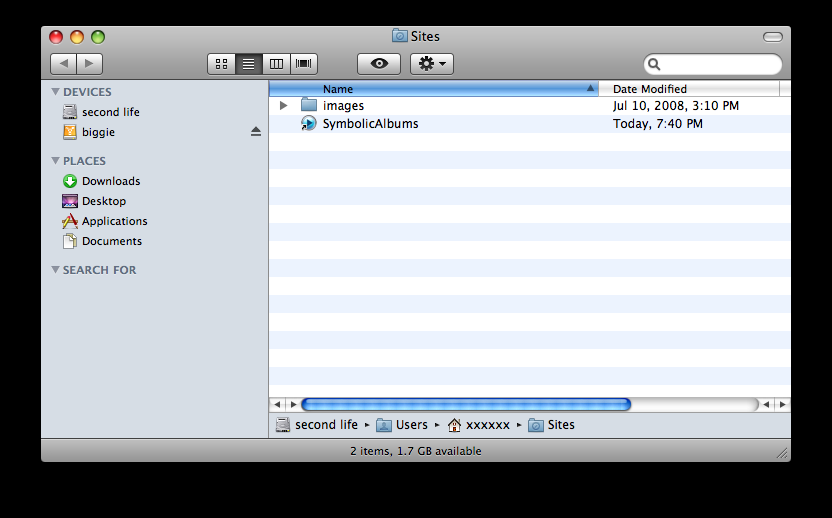Collapse the DEVICES section
The width and height of the screenshot is (832, 518).
55,91
